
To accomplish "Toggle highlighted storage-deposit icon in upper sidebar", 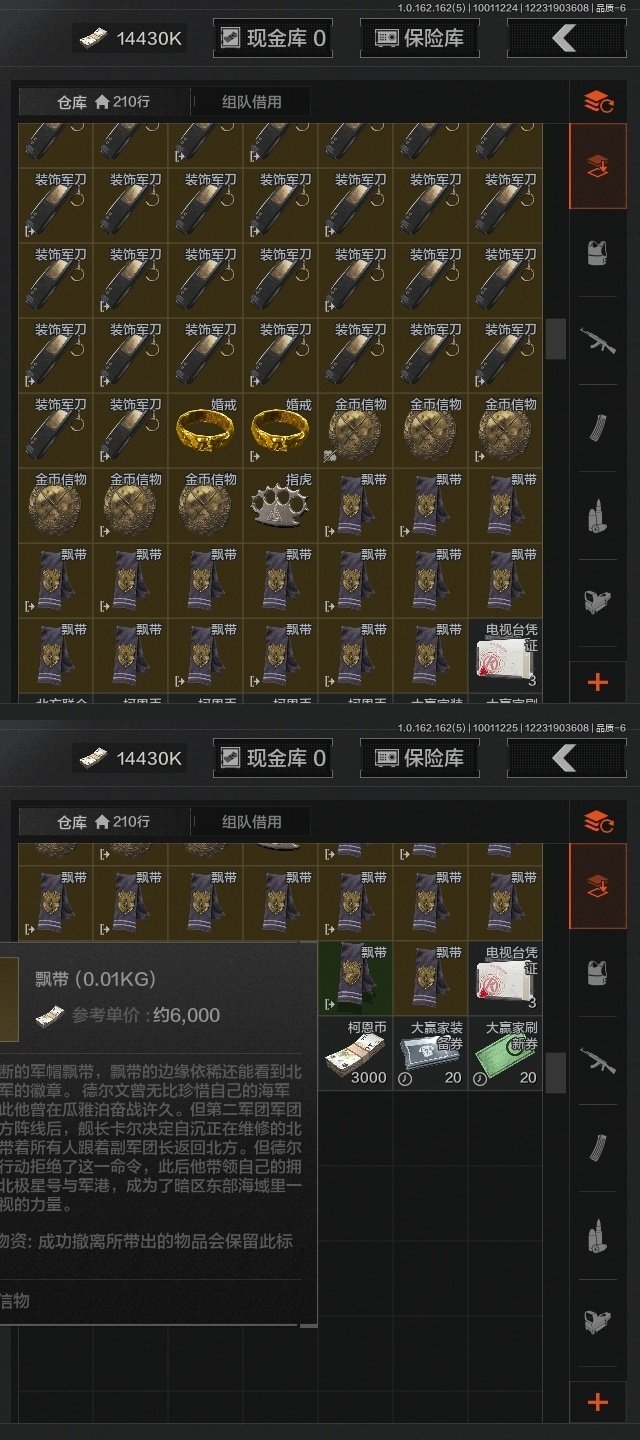I will 598,166.
